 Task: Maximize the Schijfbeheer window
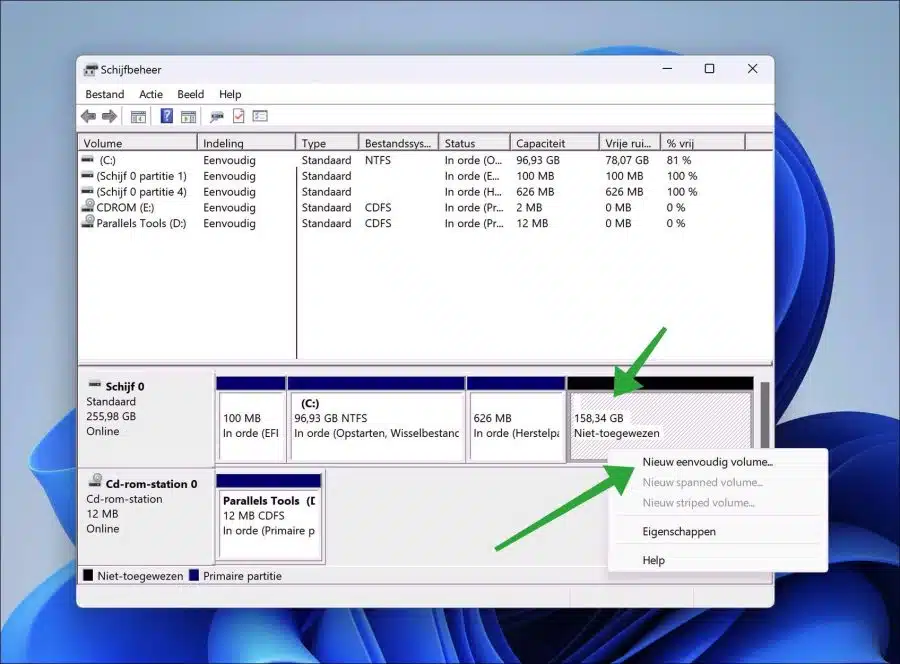[709, 69]
